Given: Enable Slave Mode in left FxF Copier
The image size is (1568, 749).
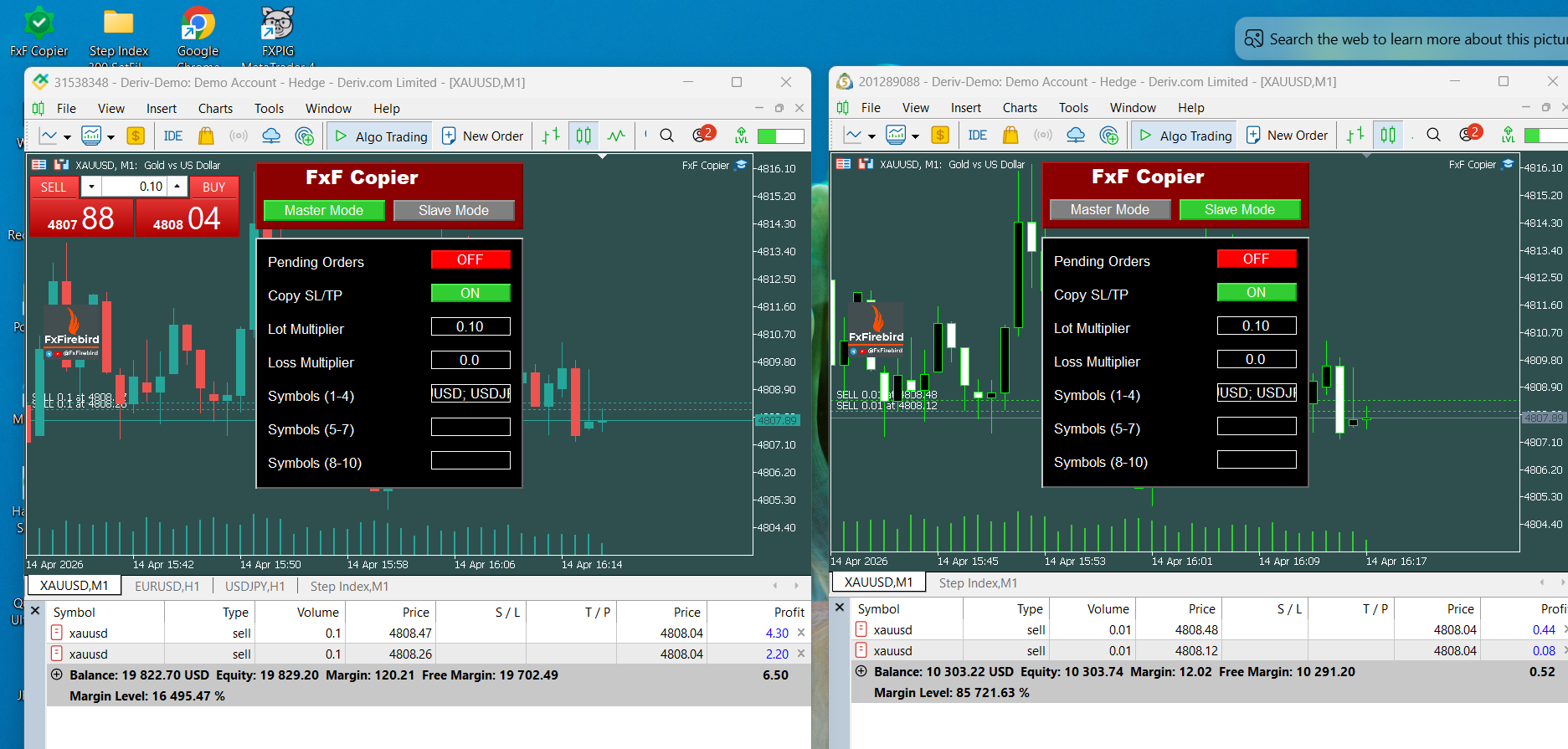Looking at the screenshot, I should (x=454, y=211).
